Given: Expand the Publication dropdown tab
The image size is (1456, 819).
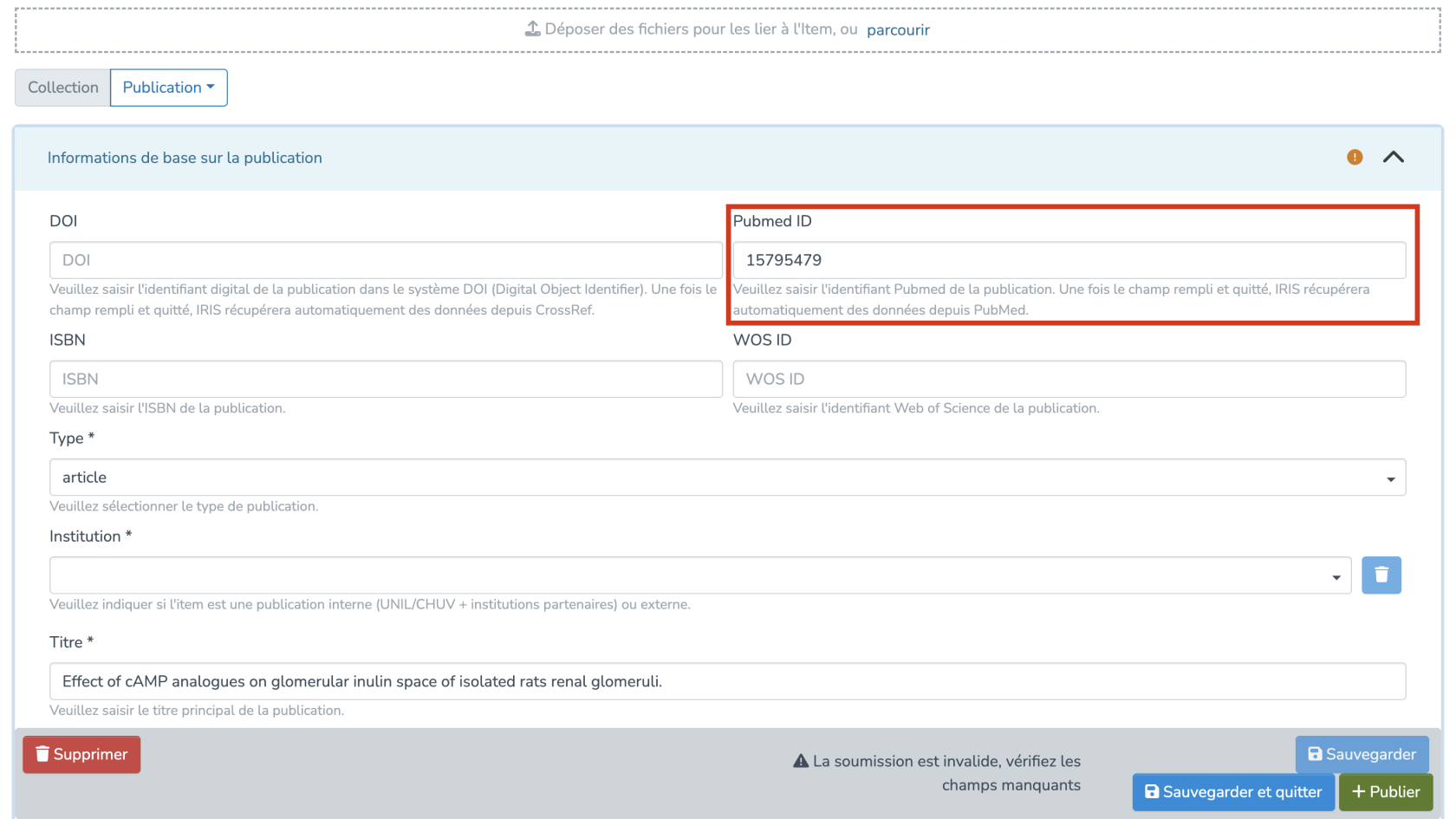Looking at the screenshot, I should coord(168,88).
